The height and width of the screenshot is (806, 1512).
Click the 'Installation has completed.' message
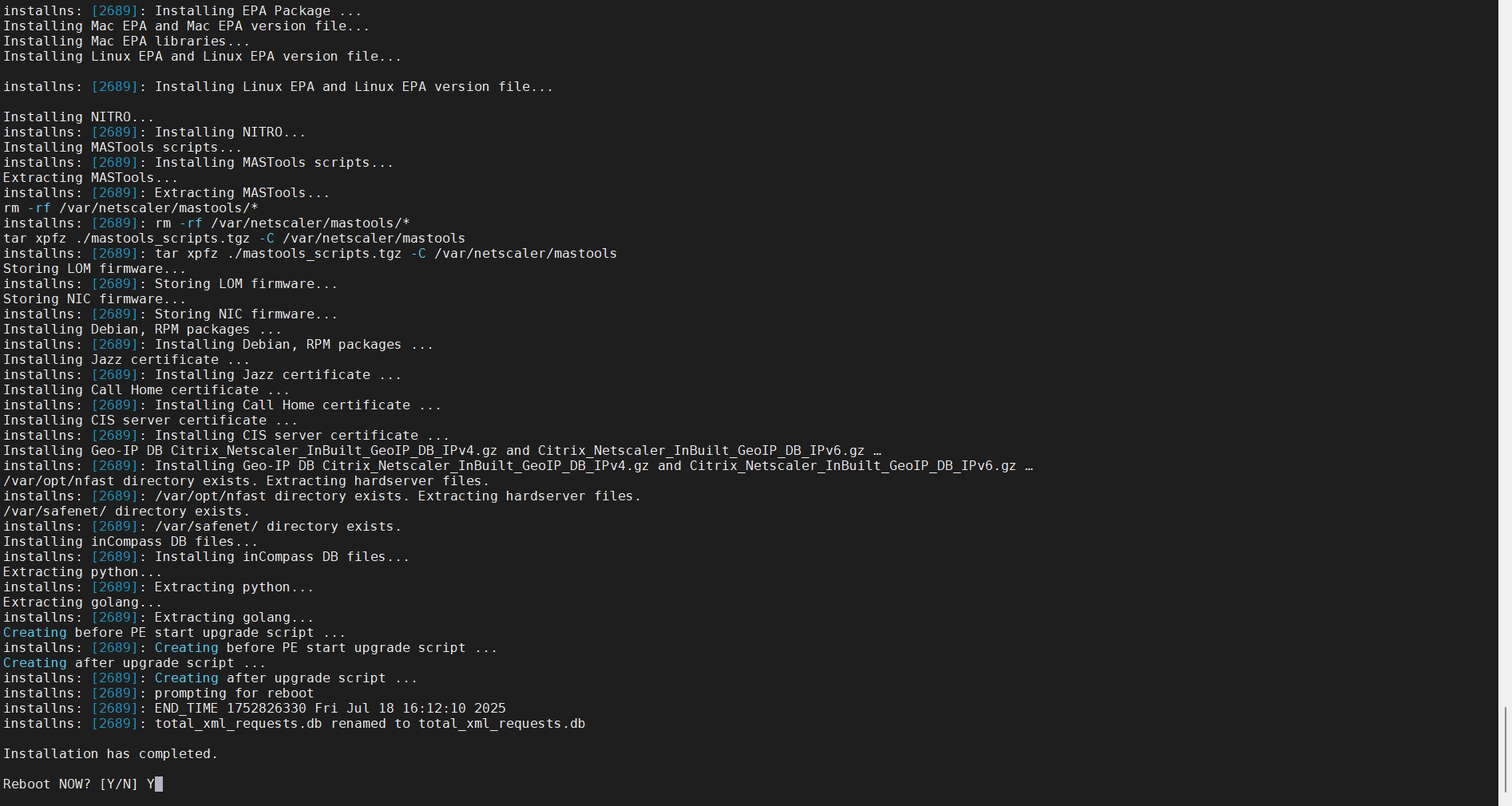[110, 754]
